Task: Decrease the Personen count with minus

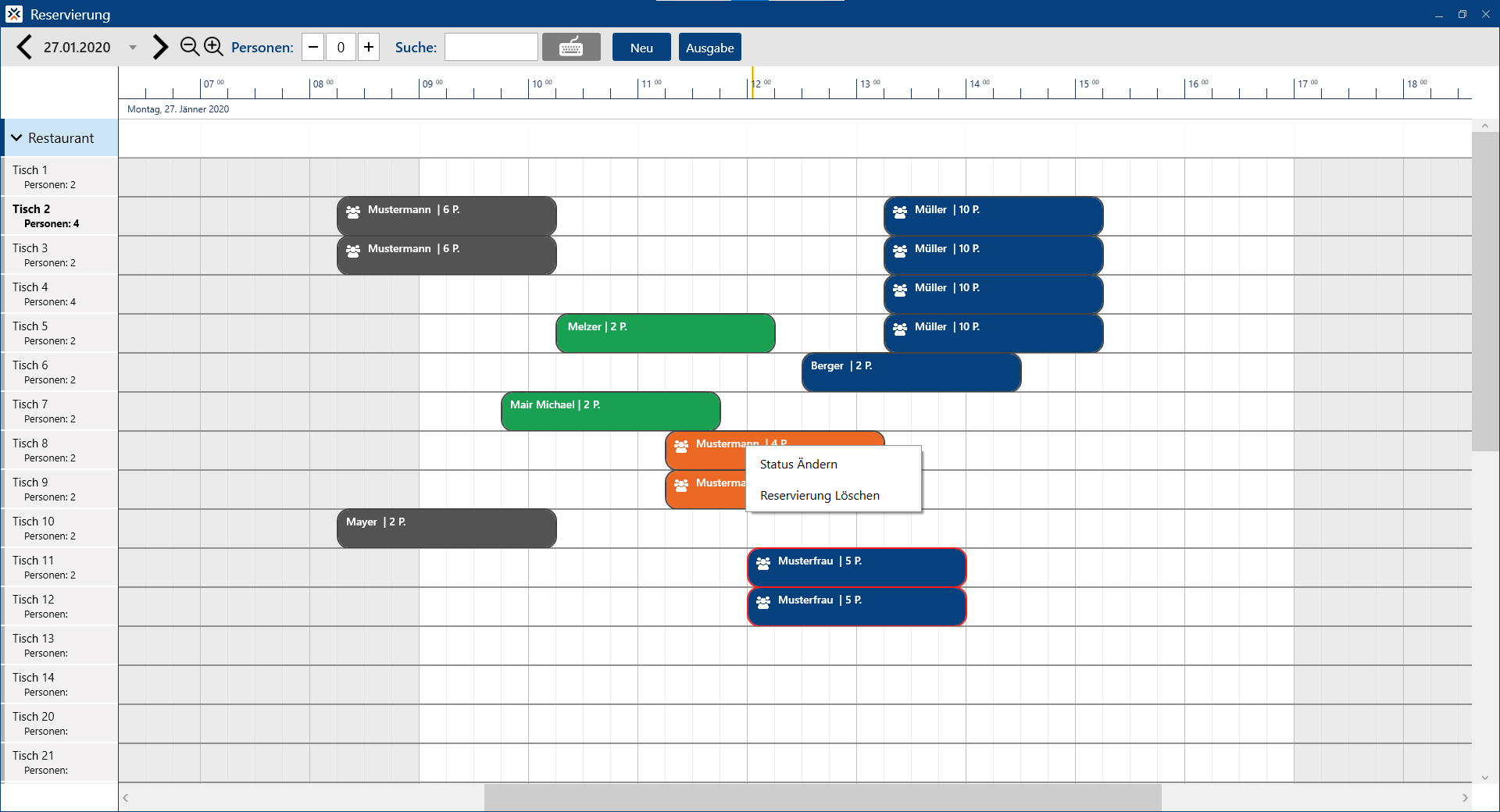Action: [x=313, y=47]
